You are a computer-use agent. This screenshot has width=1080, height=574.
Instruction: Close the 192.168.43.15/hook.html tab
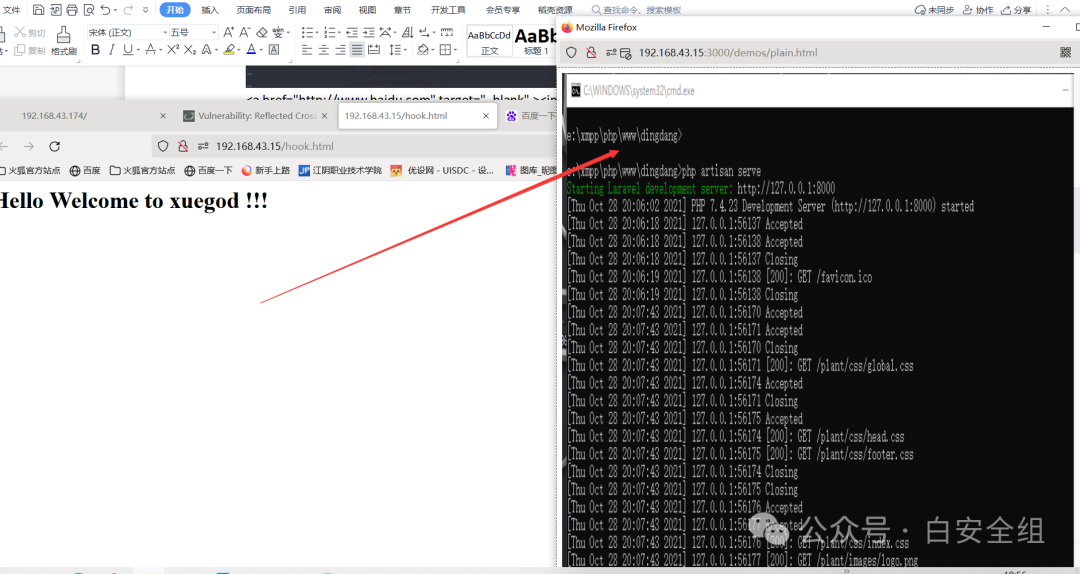(486, 116)
